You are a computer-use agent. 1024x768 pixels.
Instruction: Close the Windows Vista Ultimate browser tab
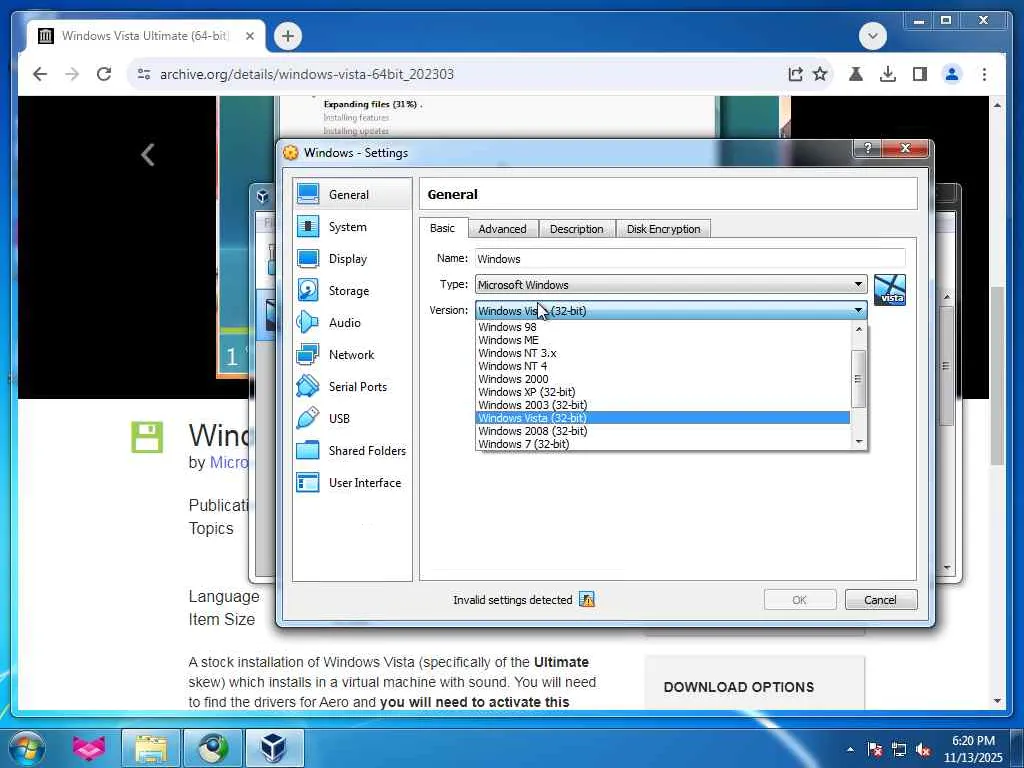(x=249, y=37)
